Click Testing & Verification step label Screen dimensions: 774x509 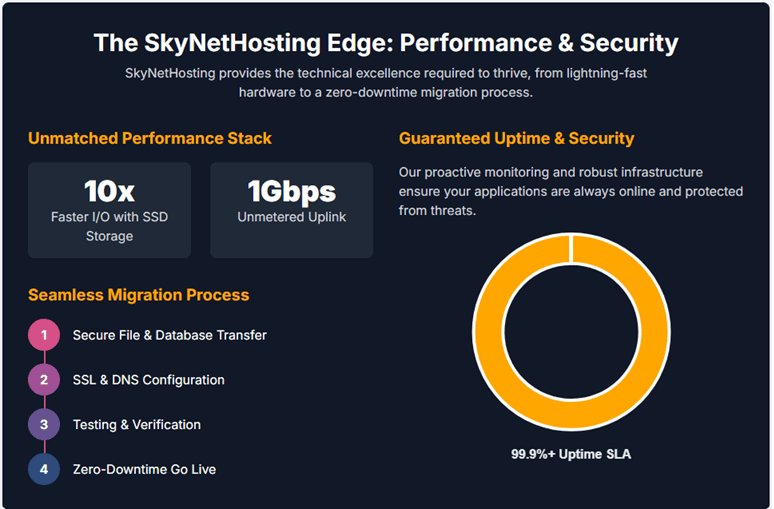[136, 425]
